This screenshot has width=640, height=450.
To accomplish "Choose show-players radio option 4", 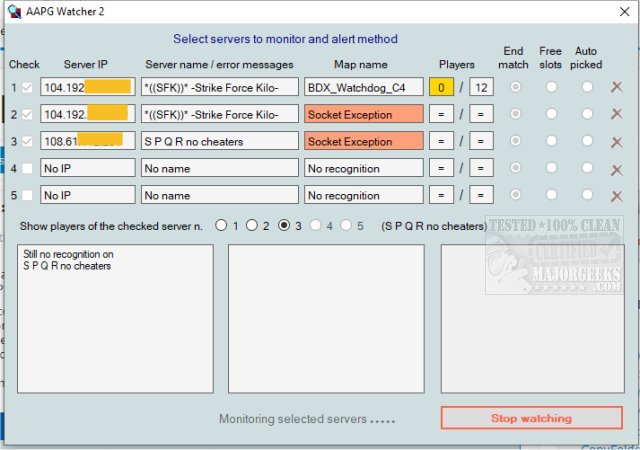I will (x=315, y=225).
